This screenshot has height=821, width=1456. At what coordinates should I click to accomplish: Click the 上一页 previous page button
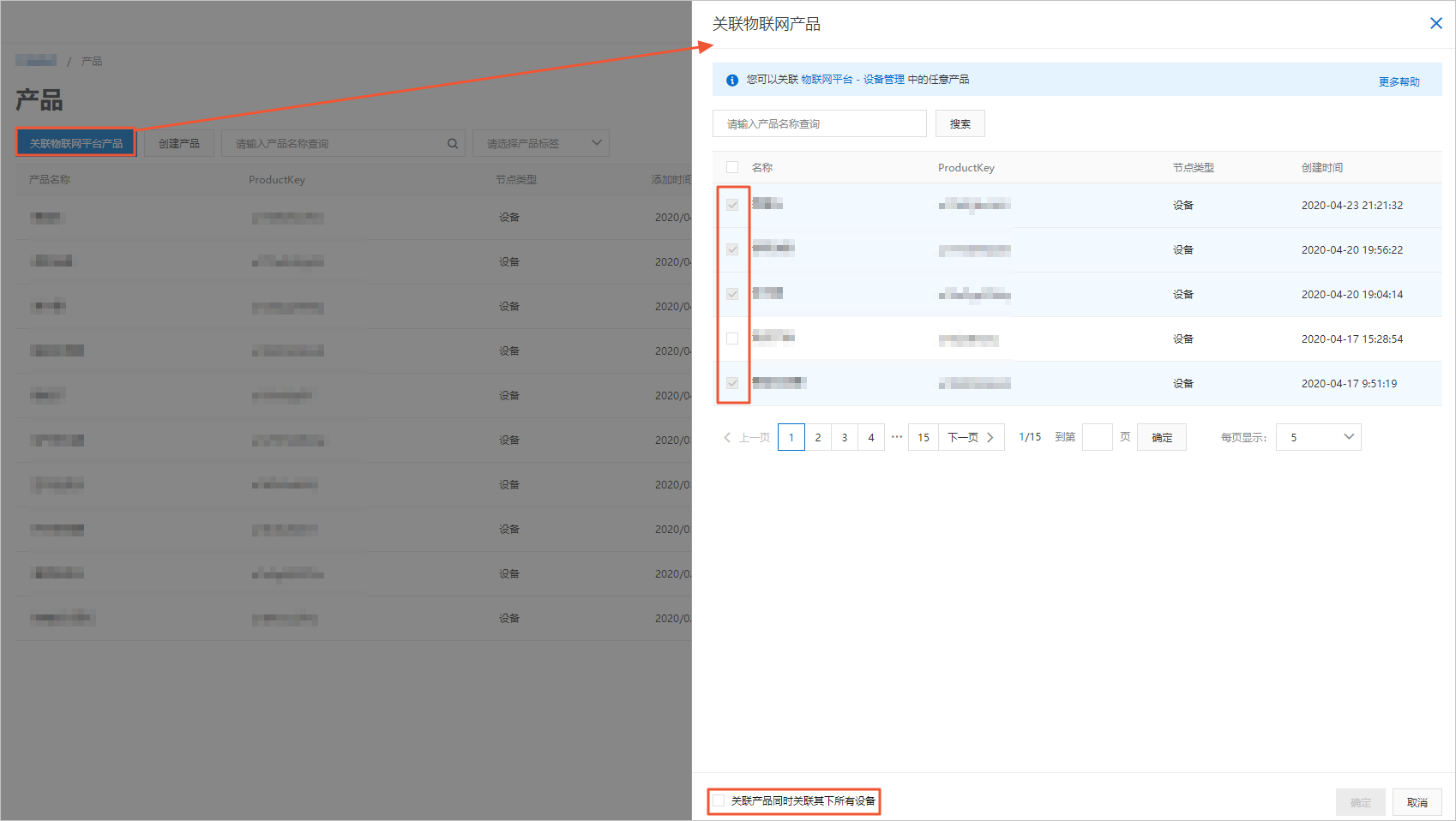tap(747, 437)
